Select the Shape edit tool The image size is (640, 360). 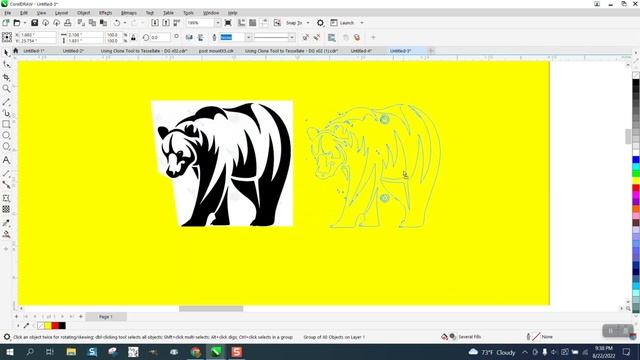pos(6,65)
